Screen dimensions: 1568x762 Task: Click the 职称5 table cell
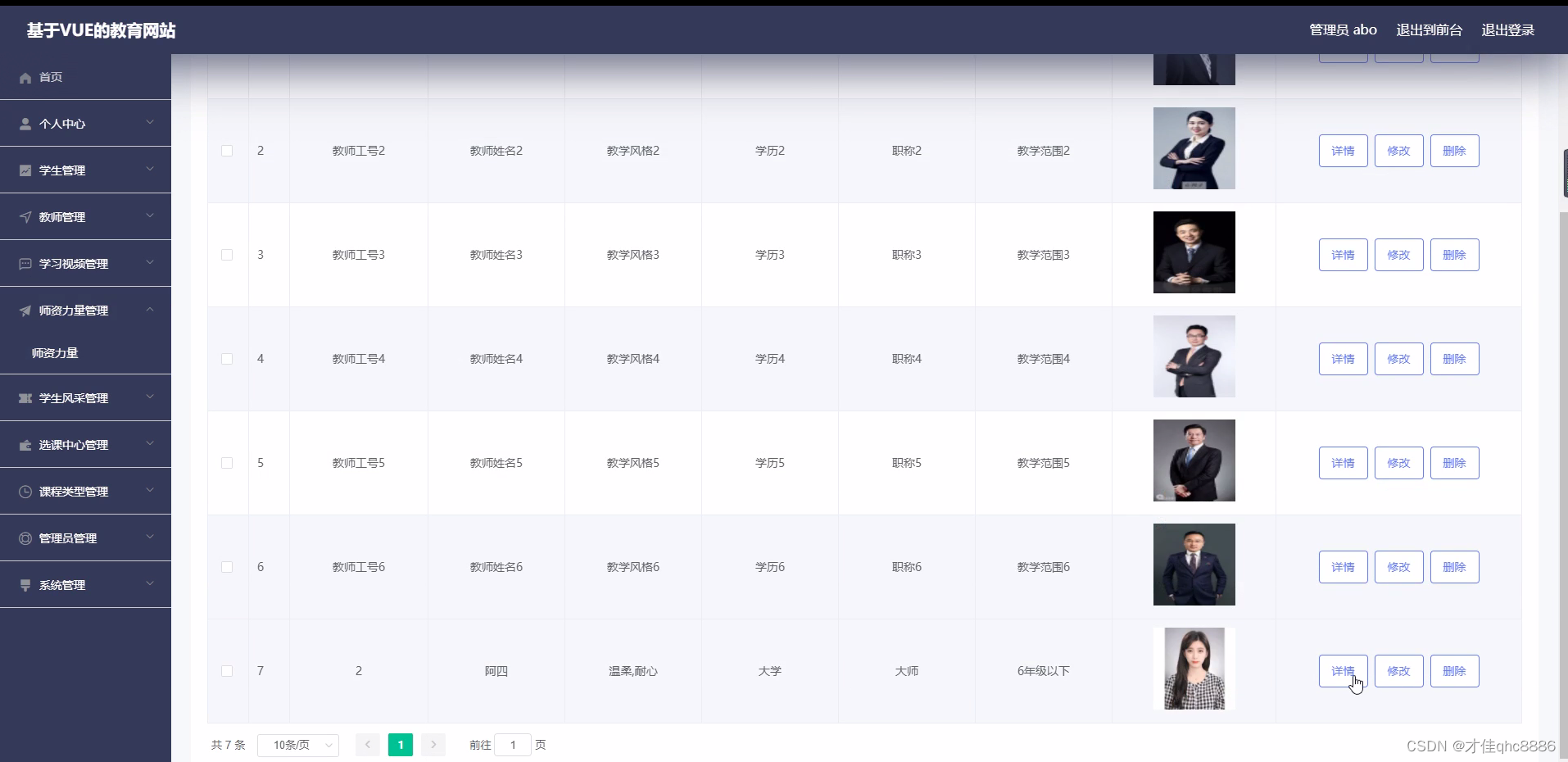coord(907,463)
